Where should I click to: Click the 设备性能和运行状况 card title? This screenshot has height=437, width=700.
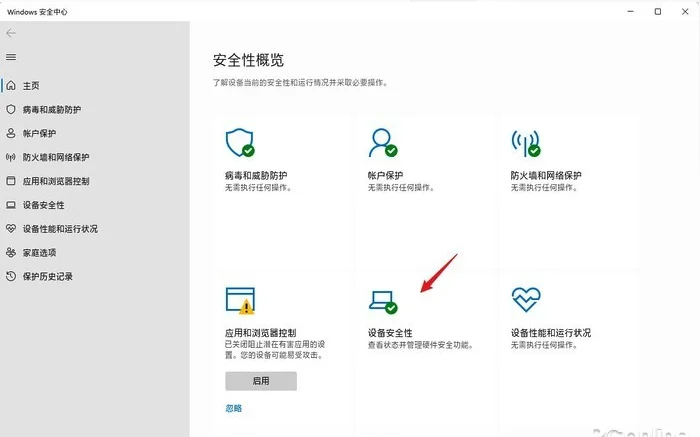click(x=550, y=333)
